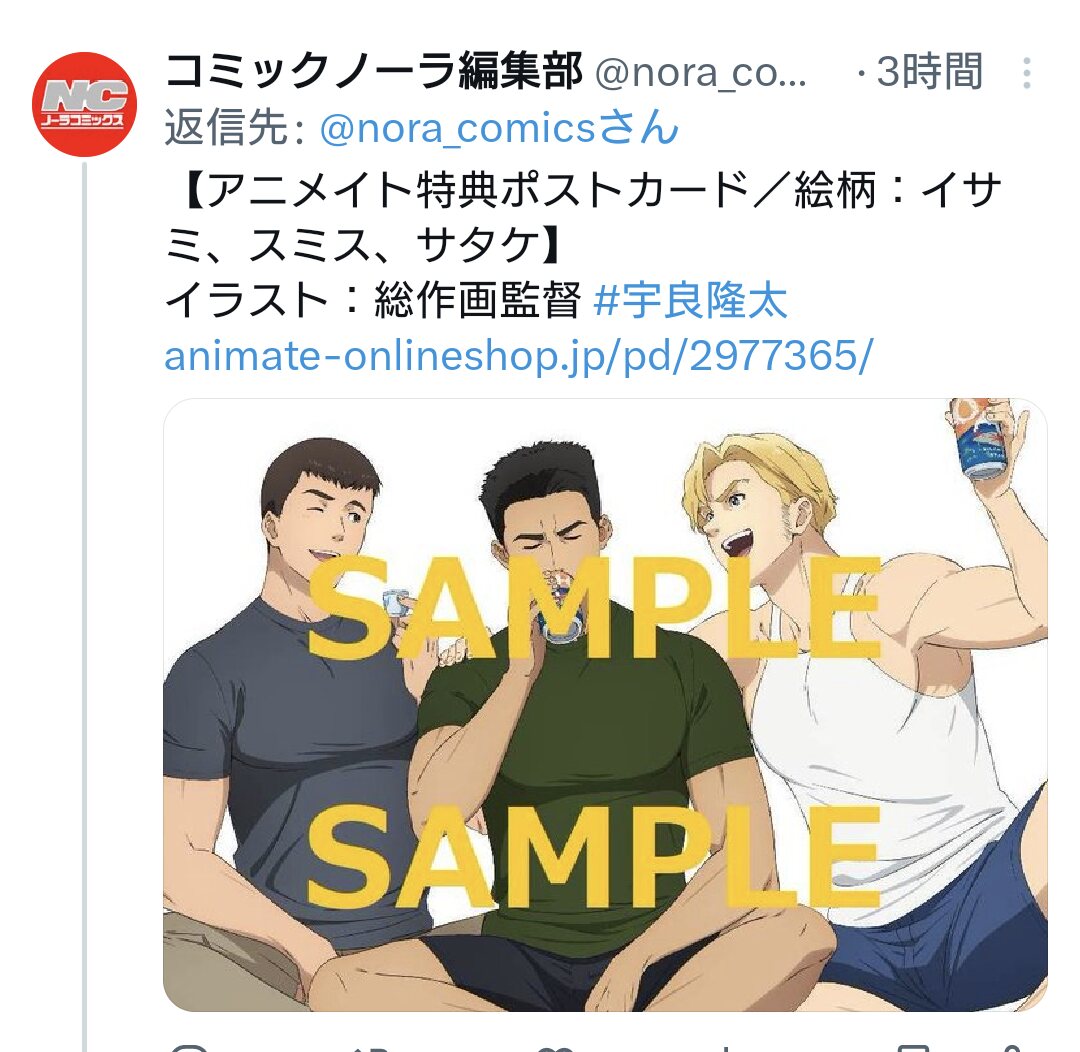The width and height of the screenshot is (1080, 1052).
Task: Visit the animate-onlineshop.jp/pd/2977365/ link
Action: click(x=519, y=357)
